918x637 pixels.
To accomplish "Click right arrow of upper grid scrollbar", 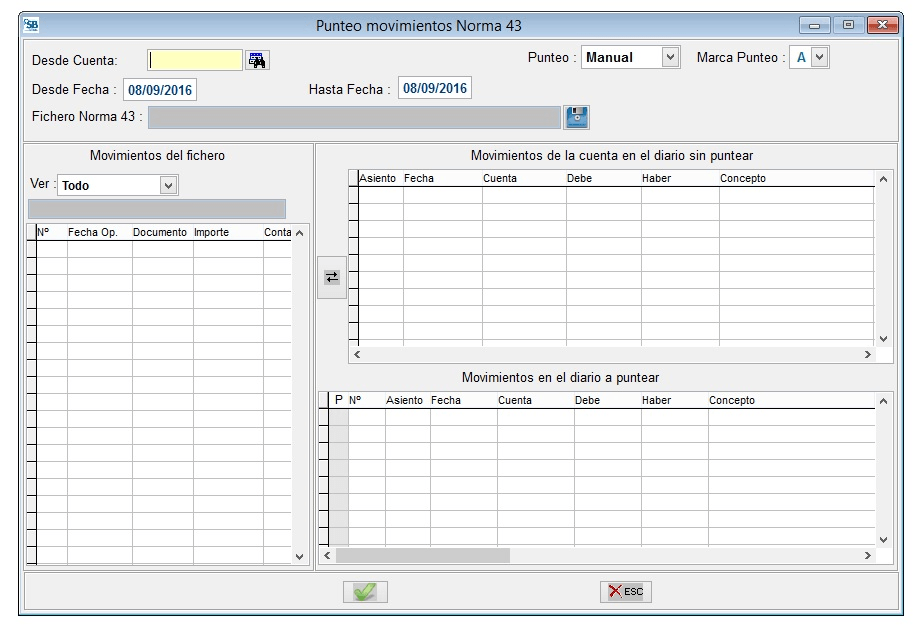I will coord(867,354).
